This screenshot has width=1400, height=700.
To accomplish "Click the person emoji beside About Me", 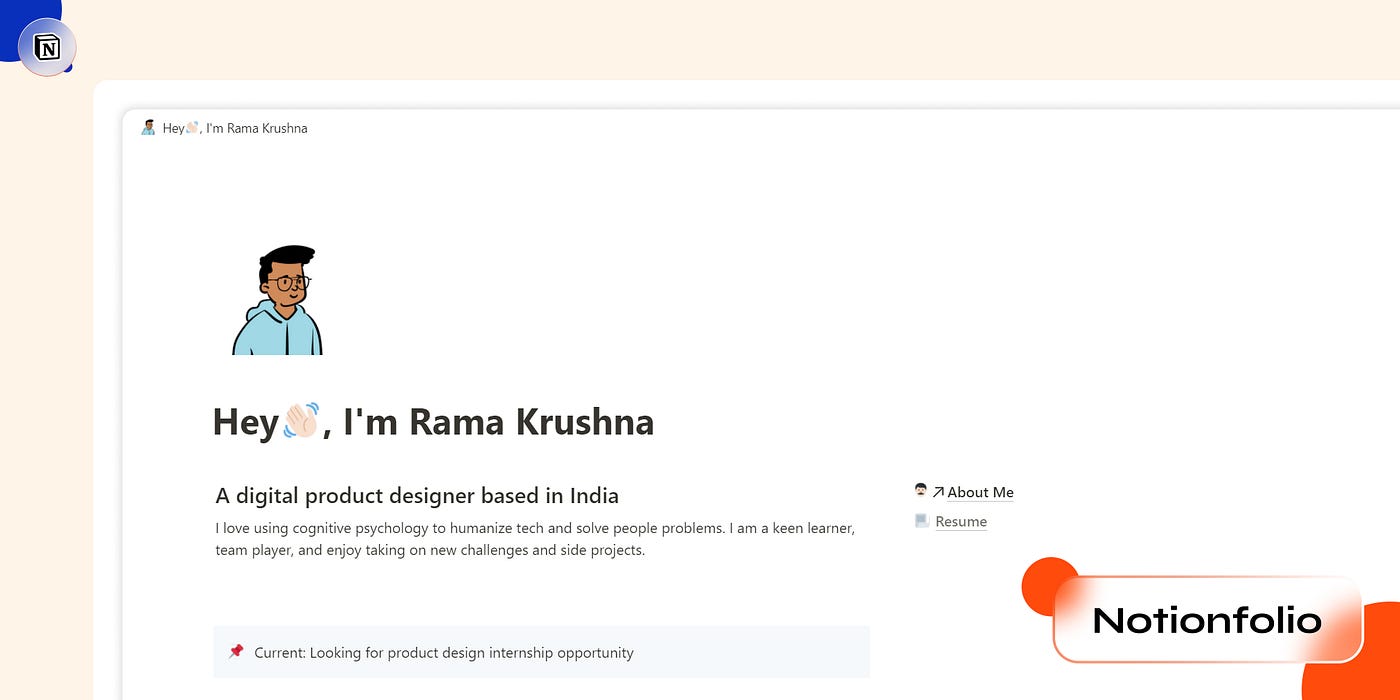I will [920, 490].
